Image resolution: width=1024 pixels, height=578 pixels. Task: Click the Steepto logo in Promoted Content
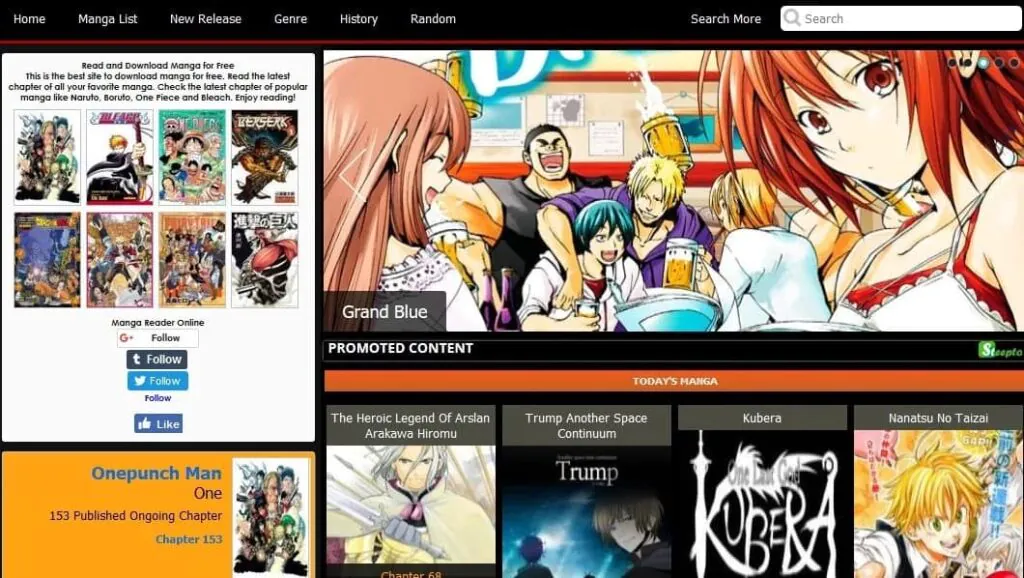[x=1000, y=350]
